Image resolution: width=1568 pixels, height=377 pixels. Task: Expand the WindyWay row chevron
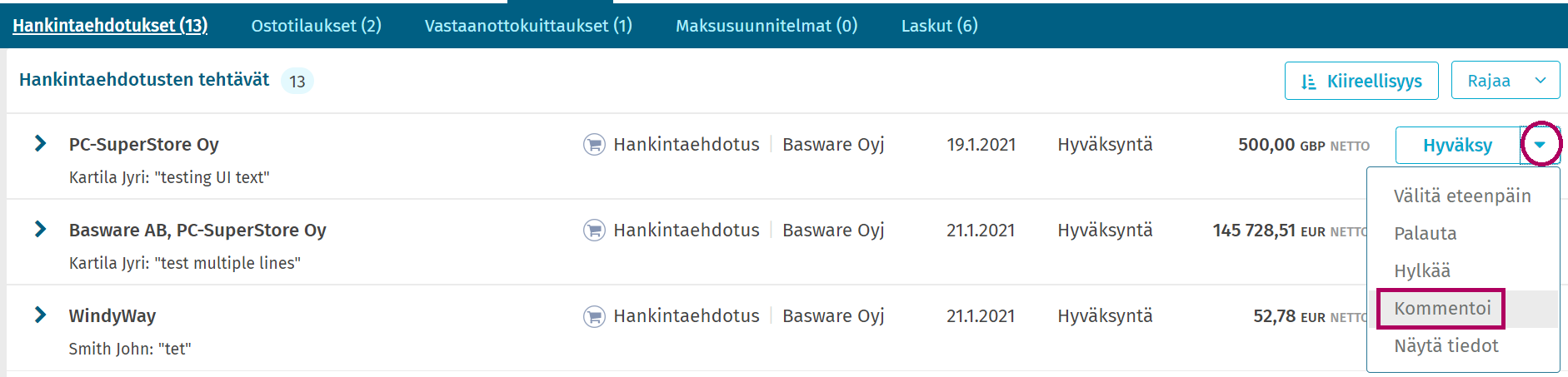coord(40,315)
